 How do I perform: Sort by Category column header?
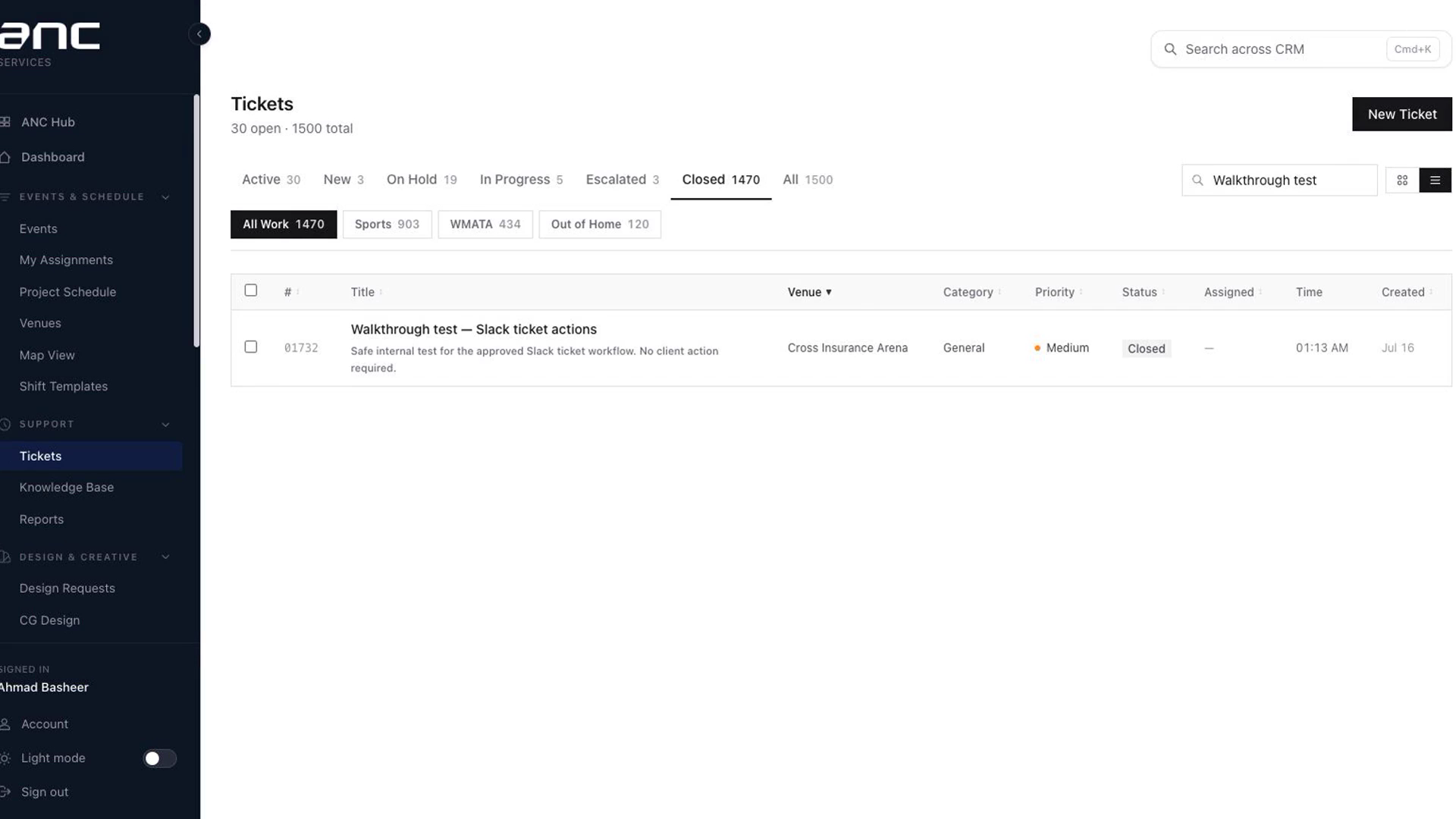971,292
